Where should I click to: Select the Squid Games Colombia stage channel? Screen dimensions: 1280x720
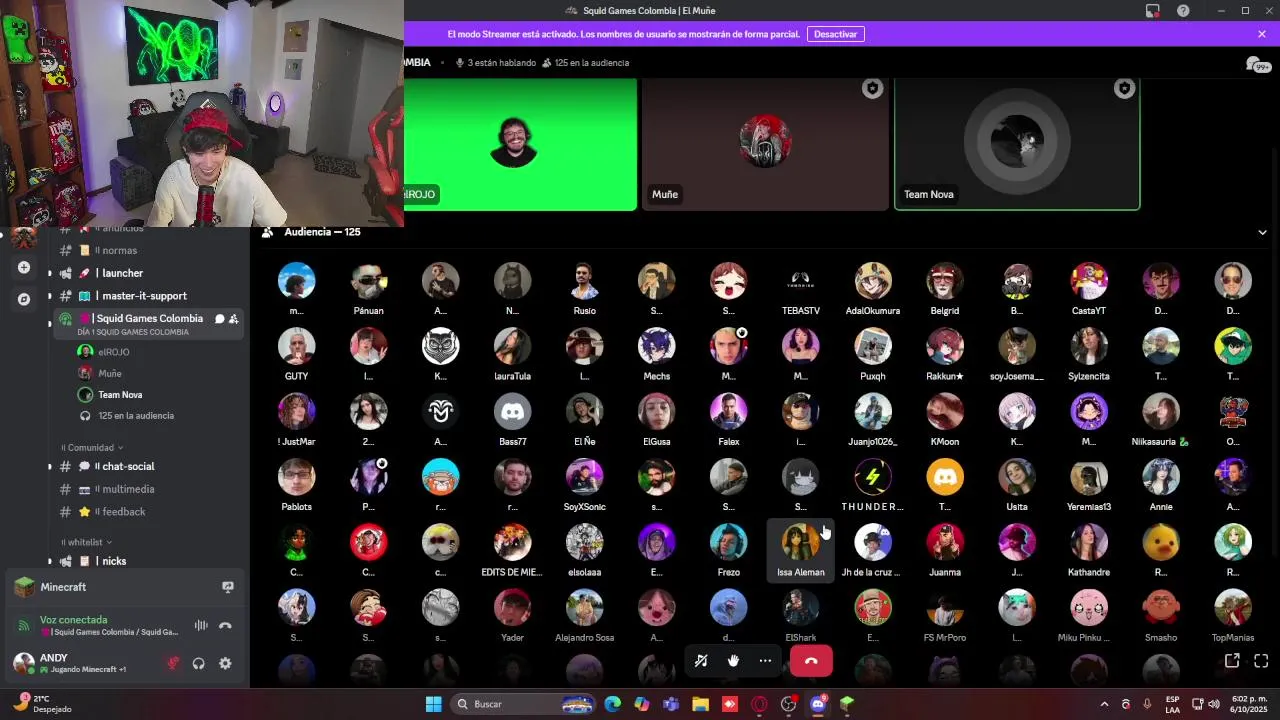click(x=147, y=323)
